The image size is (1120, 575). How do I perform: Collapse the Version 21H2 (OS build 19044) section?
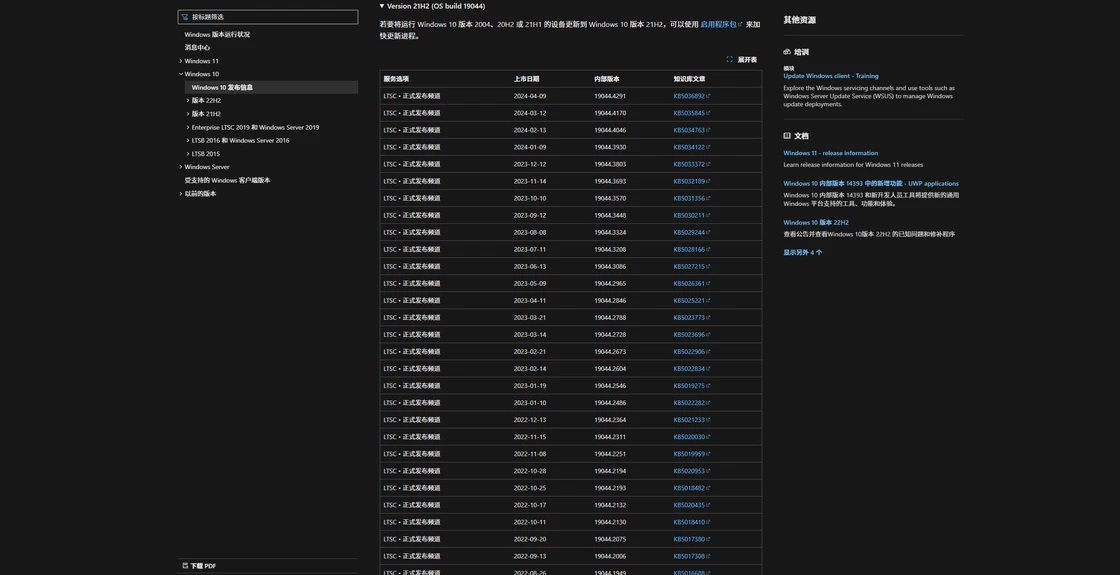[x=432, y=6]
